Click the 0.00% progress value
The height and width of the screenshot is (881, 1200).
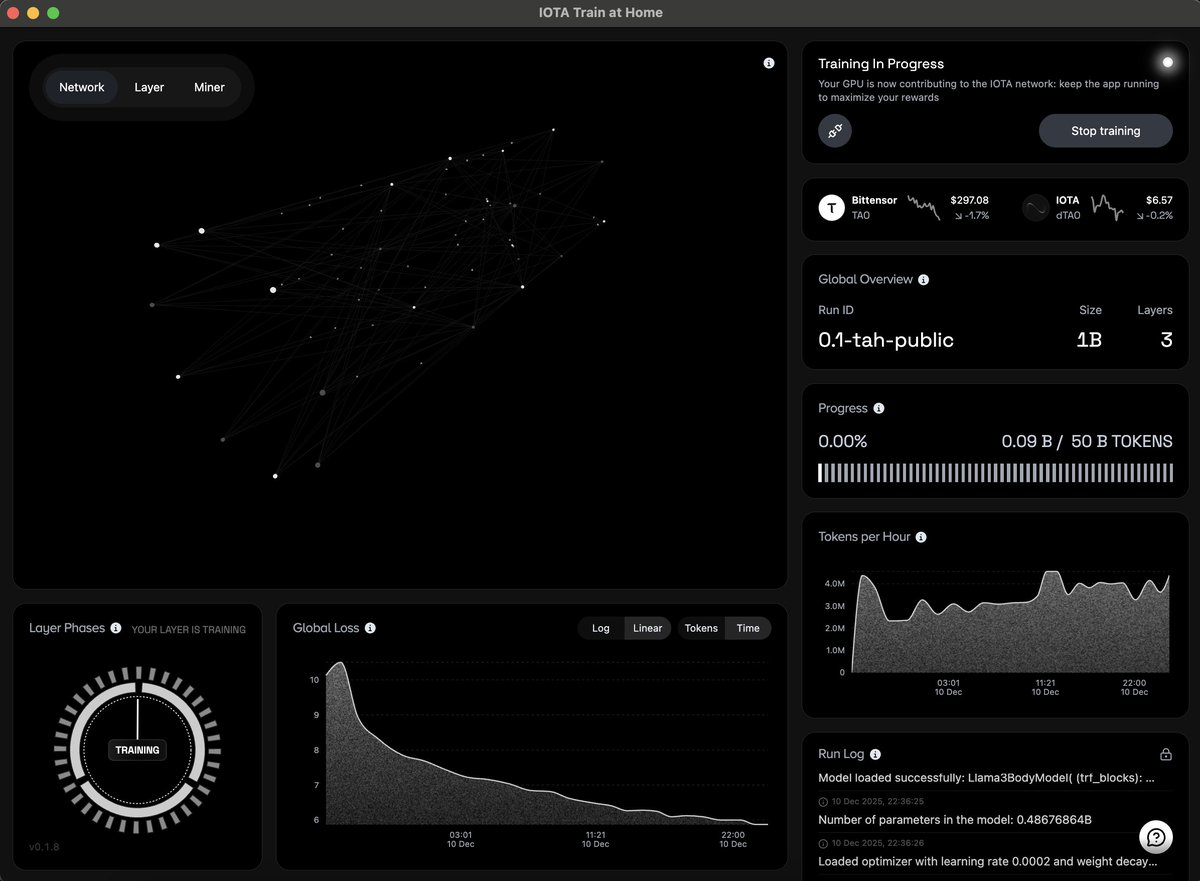(843, 441)
